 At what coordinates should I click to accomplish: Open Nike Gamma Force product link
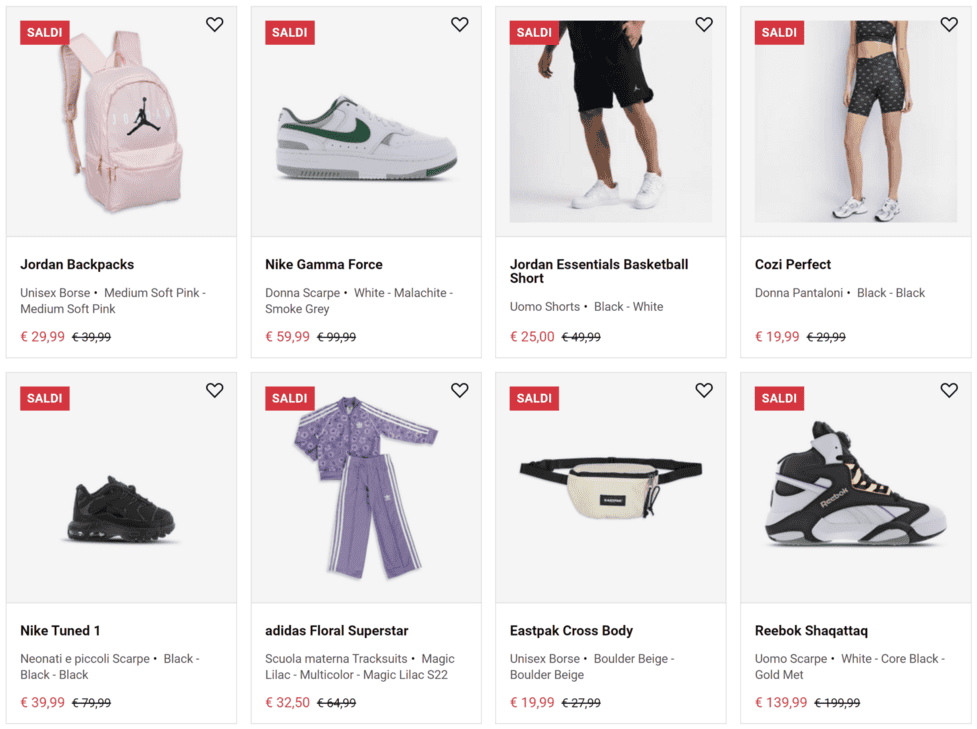coord(324,265)
